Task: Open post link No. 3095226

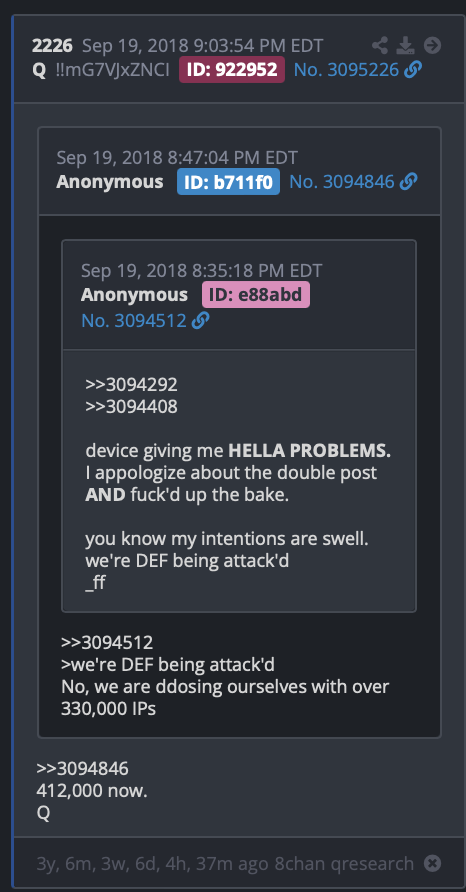Action: point(347,69)
